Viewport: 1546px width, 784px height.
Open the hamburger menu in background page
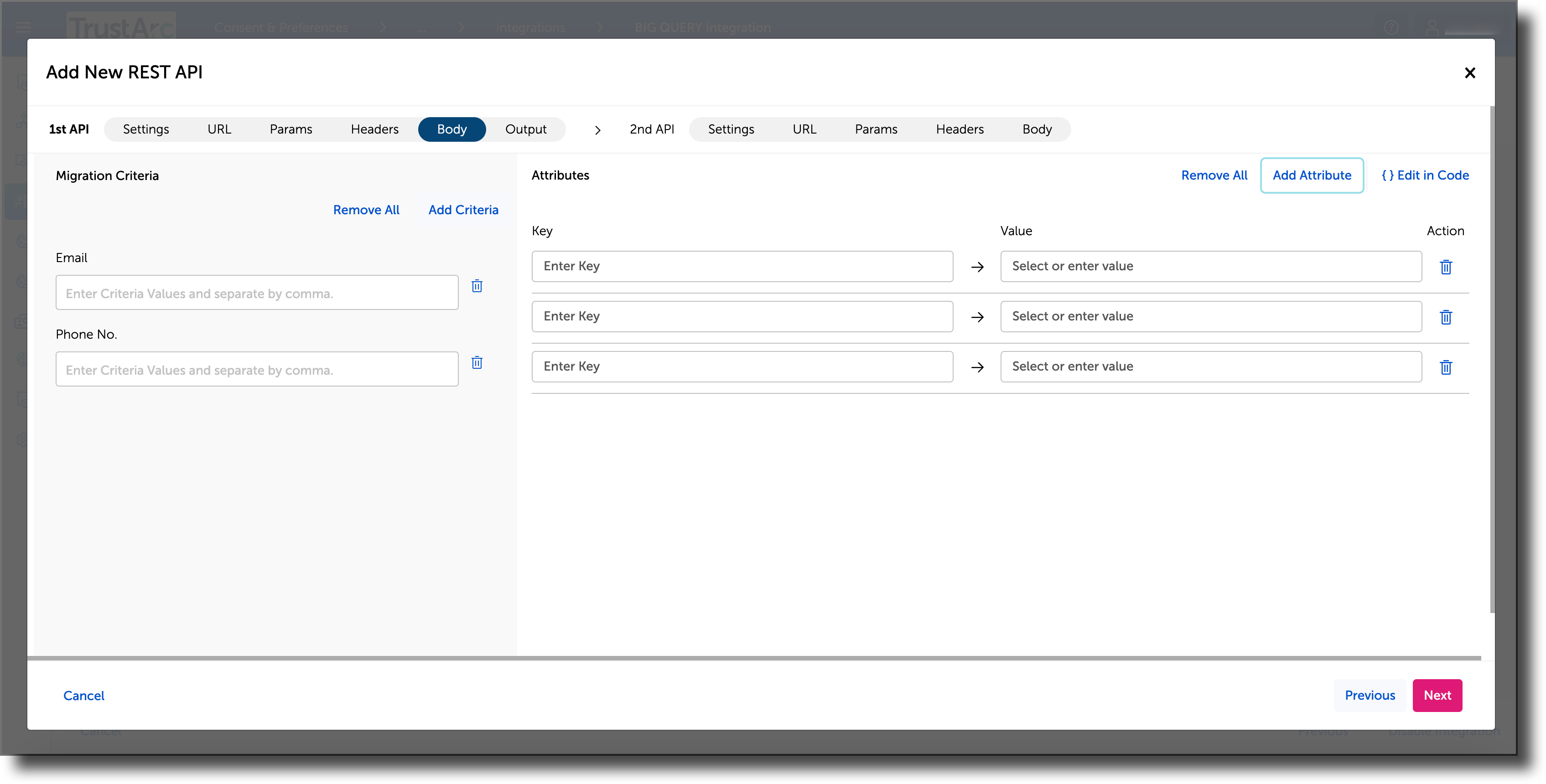23,28
